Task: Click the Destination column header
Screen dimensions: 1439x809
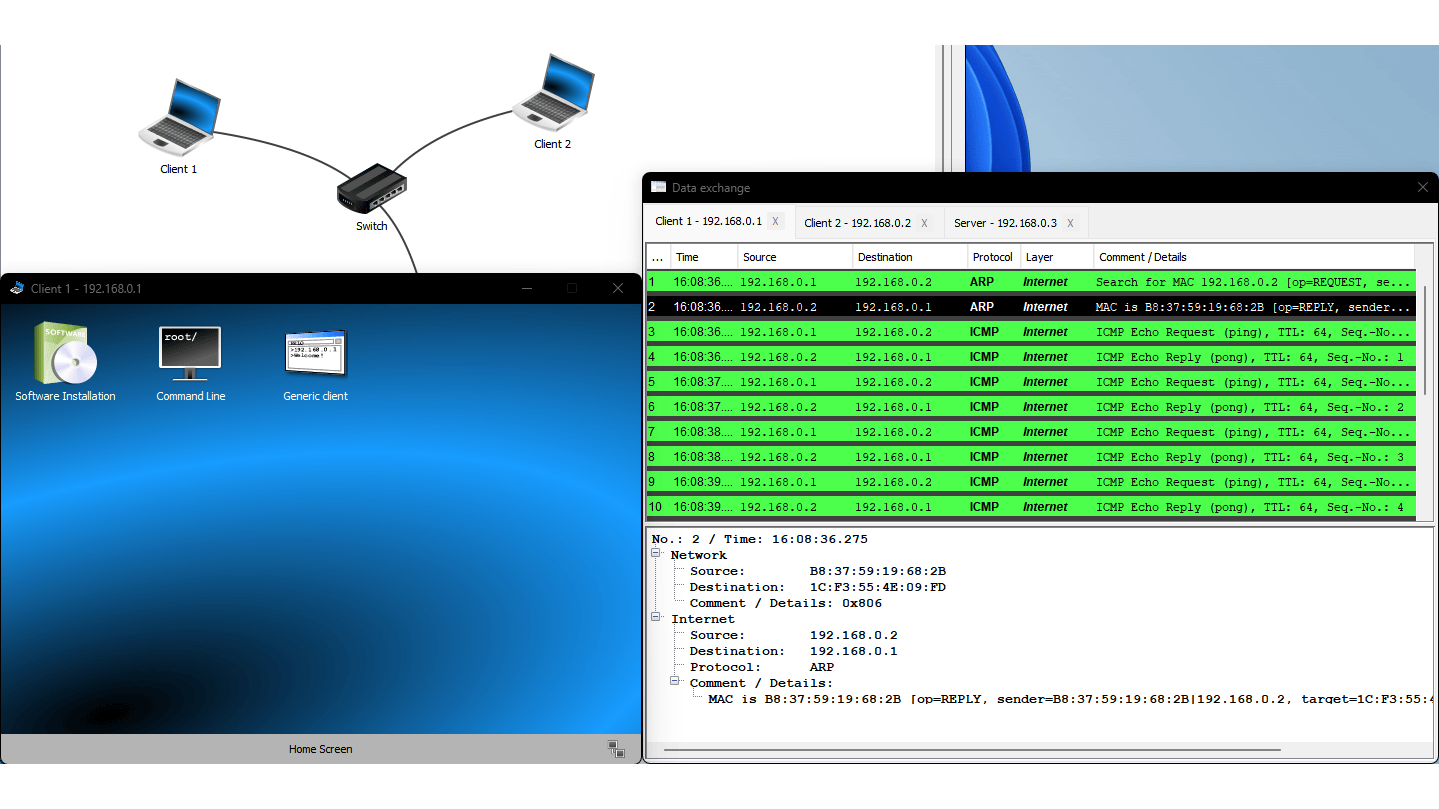Action: click(910, 257)
